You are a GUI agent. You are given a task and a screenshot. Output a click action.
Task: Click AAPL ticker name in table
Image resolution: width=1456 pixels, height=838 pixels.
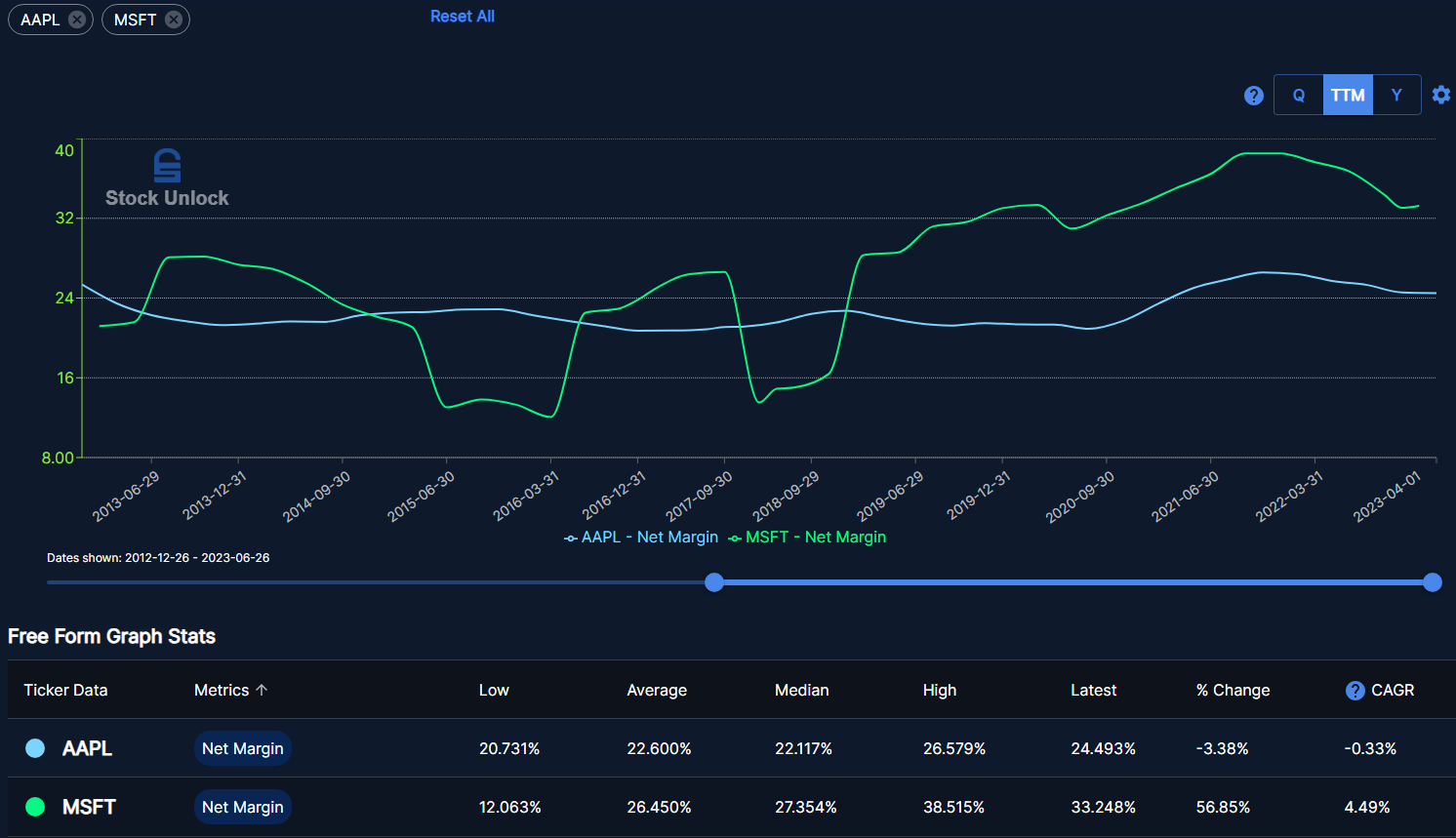(x=87, y=748)
